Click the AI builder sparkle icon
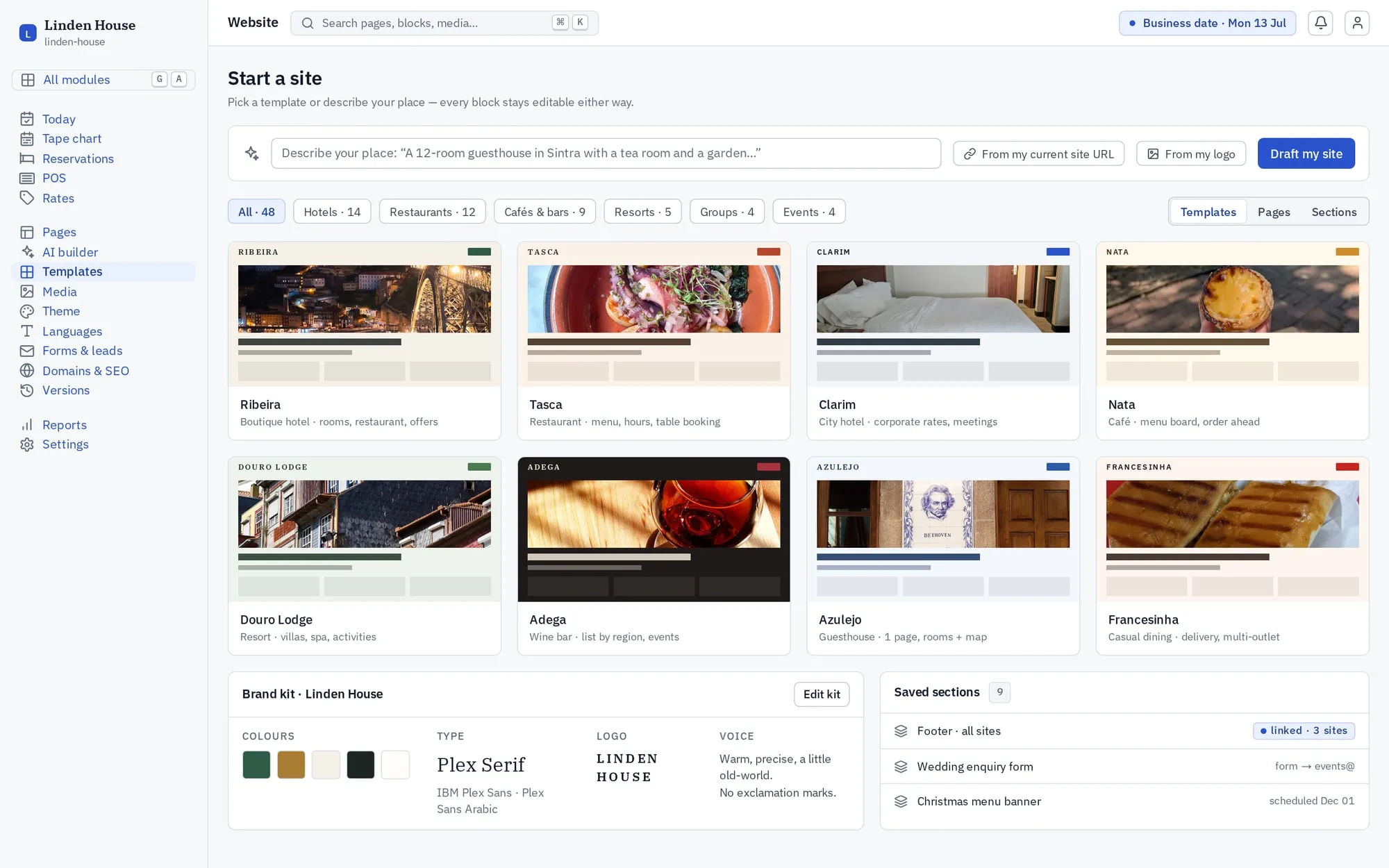Viewport: 1389px width, 868px height. (27, 252)
